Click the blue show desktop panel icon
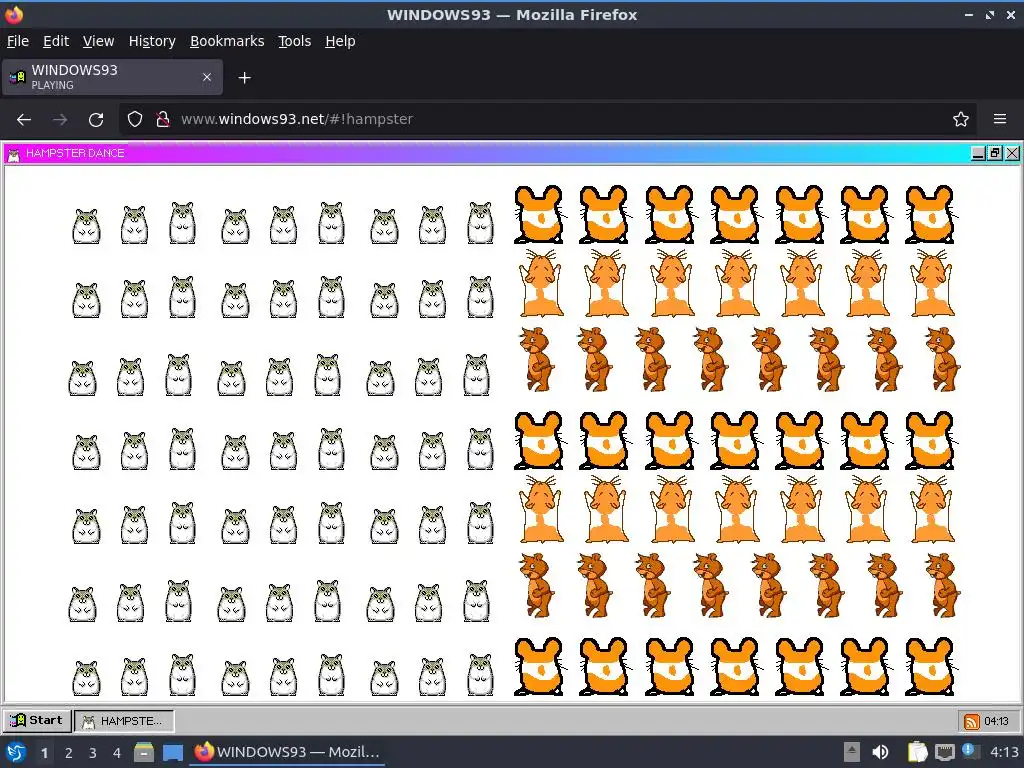1024x768 pixels. pyautogui.click(x=172, y=752)
